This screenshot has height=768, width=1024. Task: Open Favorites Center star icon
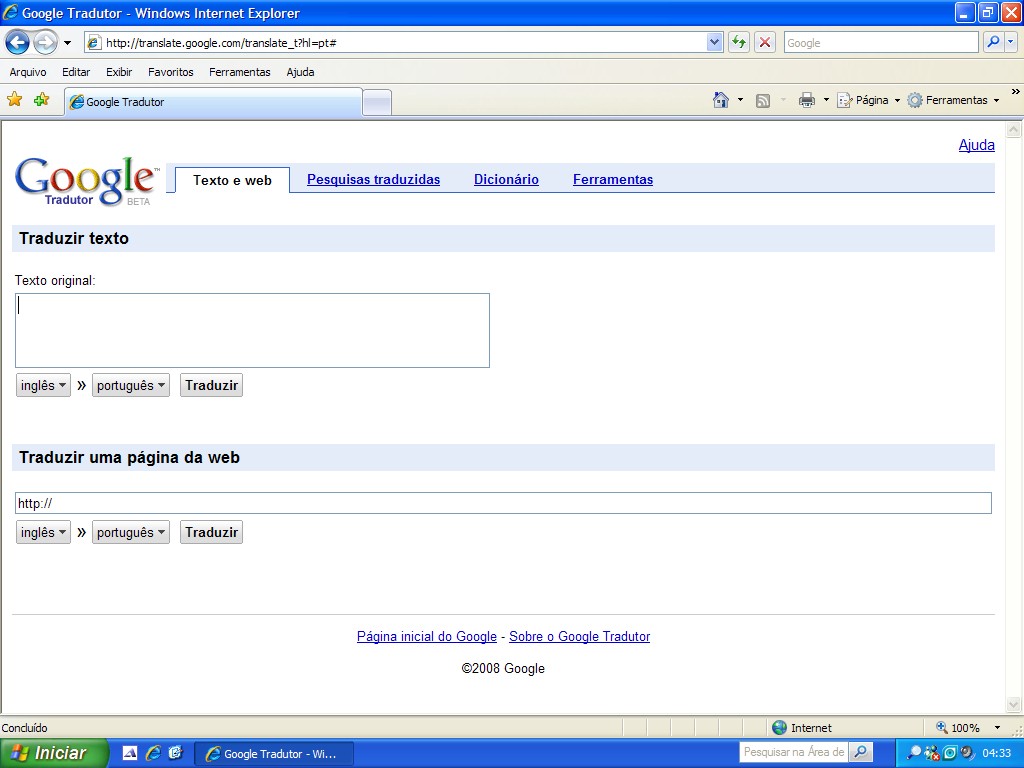point(15,100)
